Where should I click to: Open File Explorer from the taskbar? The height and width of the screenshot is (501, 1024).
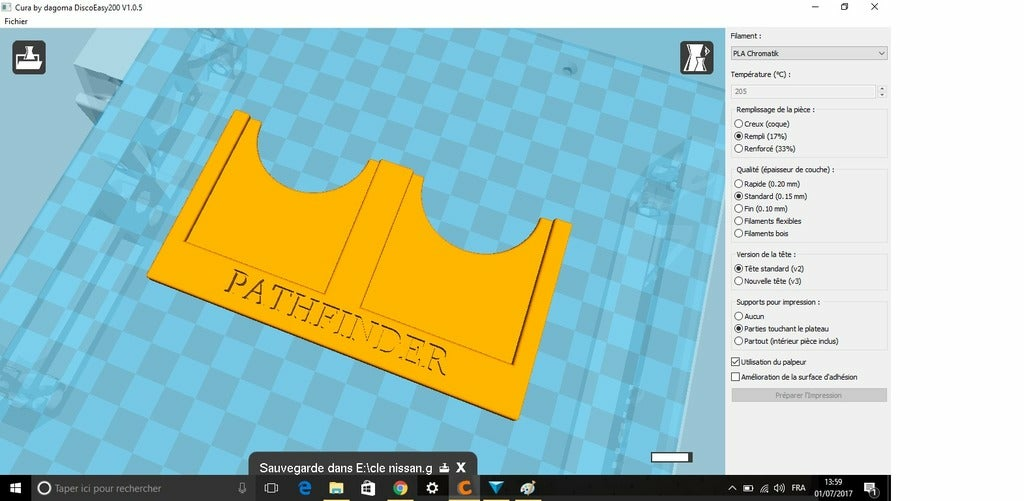click(336, 488)
